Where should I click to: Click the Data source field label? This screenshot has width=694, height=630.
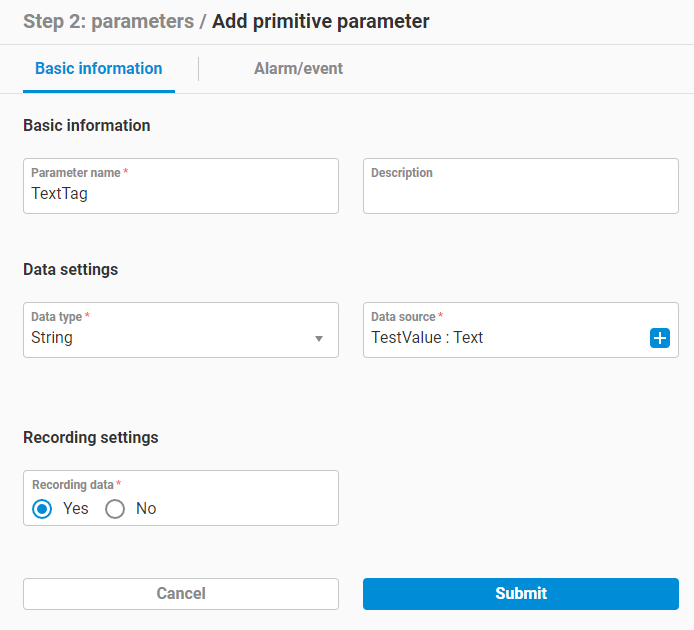coord(403,317)
